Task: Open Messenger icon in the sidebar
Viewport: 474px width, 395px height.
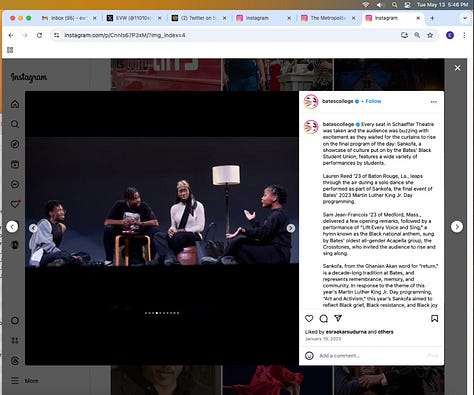Action: [15, 184]
